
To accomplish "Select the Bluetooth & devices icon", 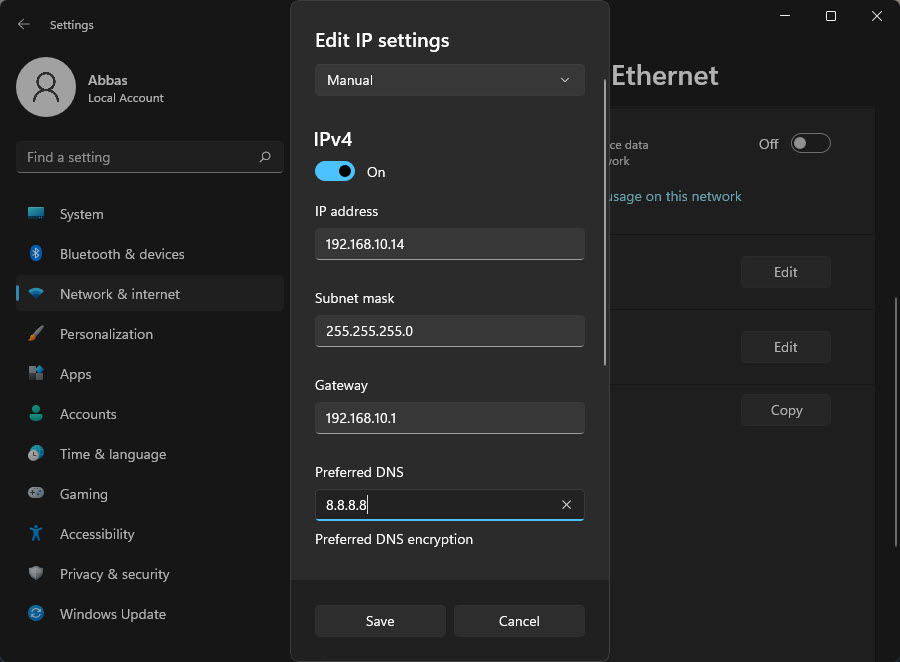I will tap(38, 254).
